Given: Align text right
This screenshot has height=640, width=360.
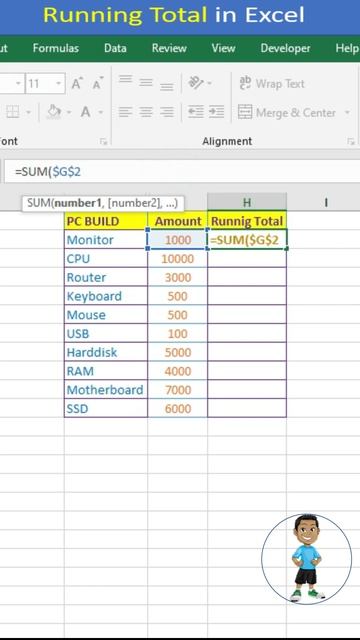Looking at the screenshot, I should coord(167,111).
